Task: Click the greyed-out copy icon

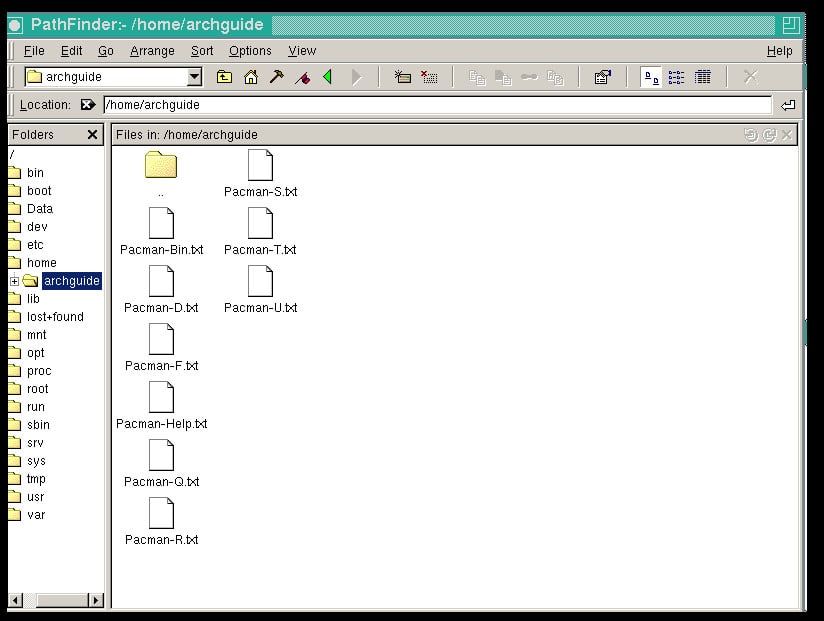Action: pos(477,78)
